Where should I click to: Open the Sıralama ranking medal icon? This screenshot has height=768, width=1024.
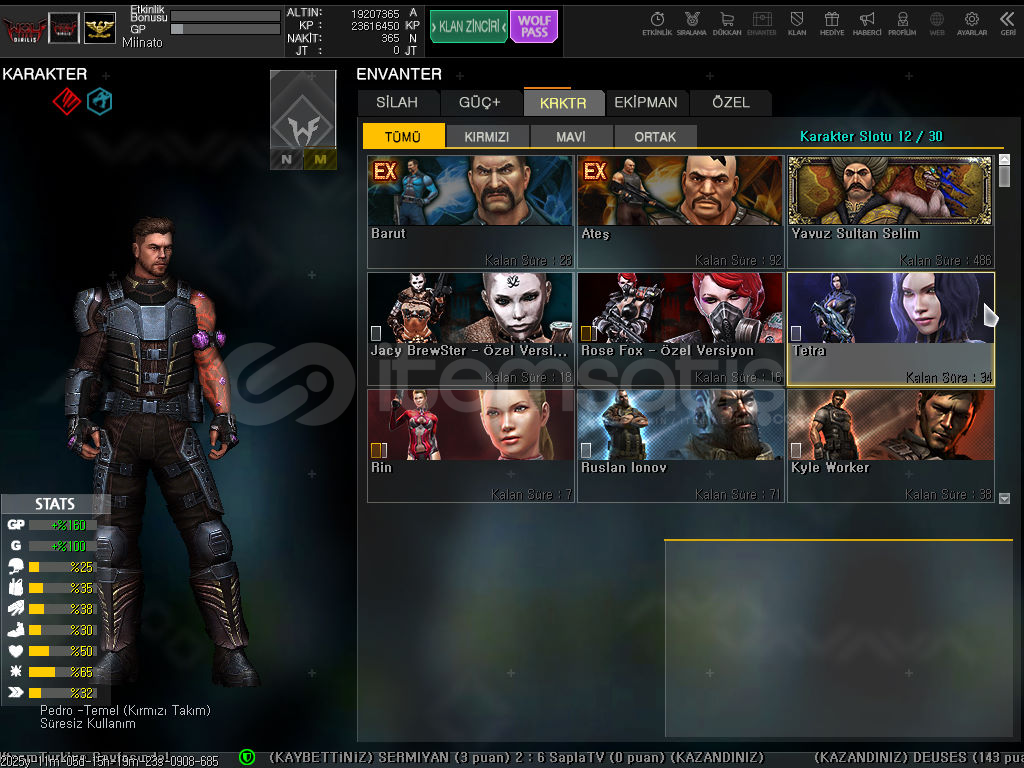(692, 23)
